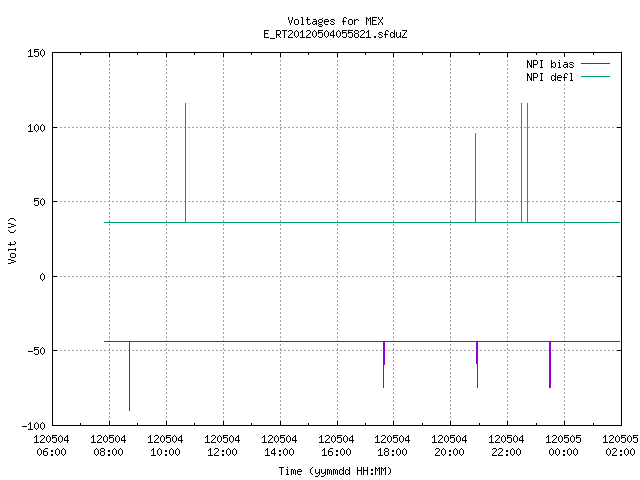Click the plot title 'Voltages for MEX'
This screenshot has height=480, width=640.
tap(335, 21)
